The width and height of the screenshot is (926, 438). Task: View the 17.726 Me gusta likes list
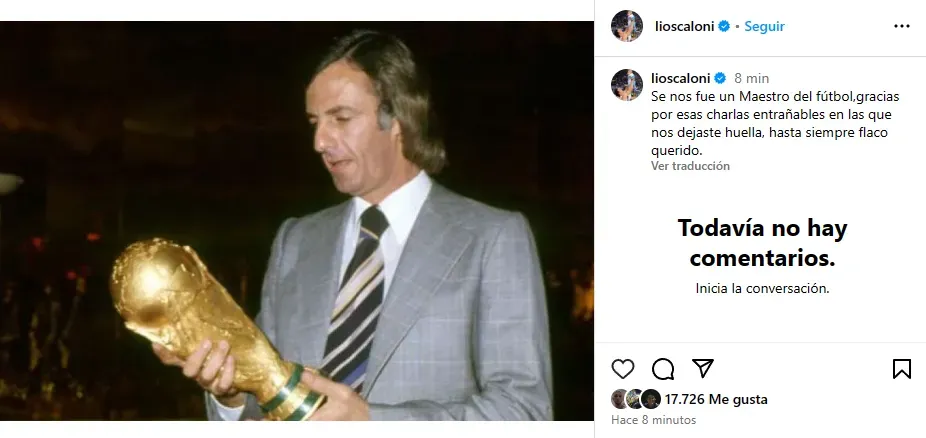coord(716,399)
